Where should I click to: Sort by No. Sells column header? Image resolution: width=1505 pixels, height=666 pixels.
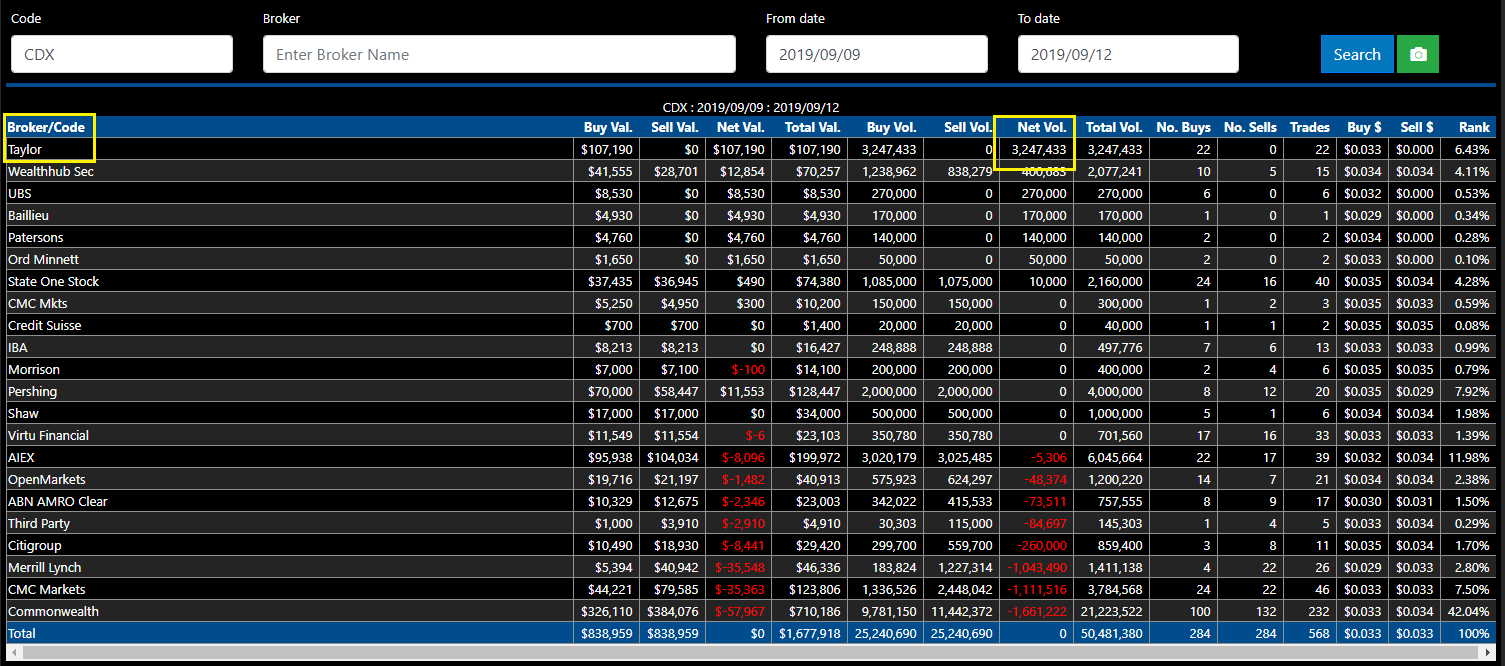[1251, 127]
